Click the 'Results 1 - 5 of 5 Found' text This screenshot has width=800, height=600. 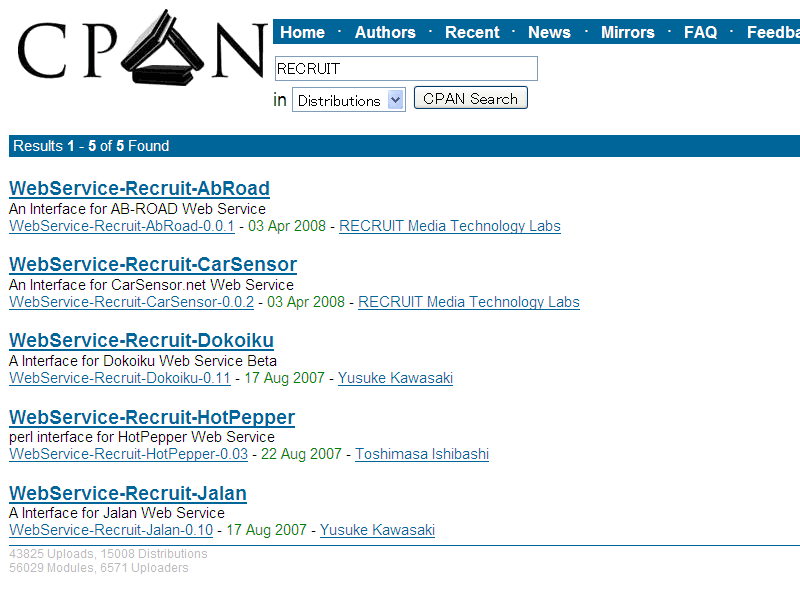click(x=91, y=146)
